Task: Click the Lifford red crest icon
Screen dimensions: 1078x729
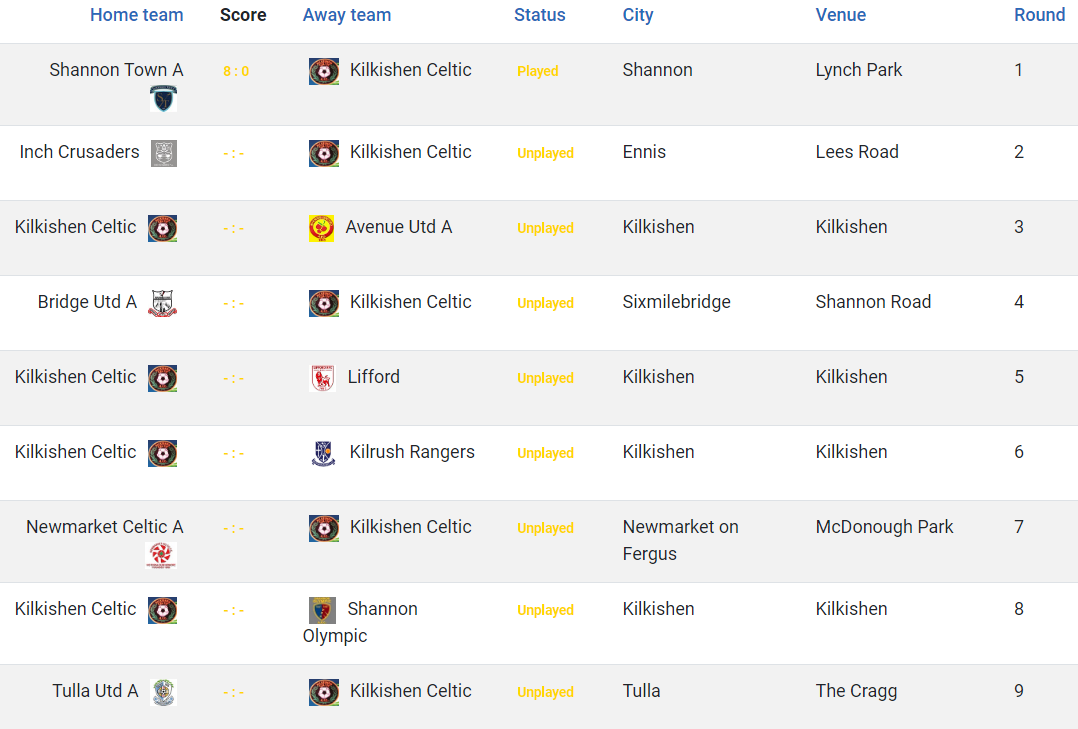Action: pos(322,378)
